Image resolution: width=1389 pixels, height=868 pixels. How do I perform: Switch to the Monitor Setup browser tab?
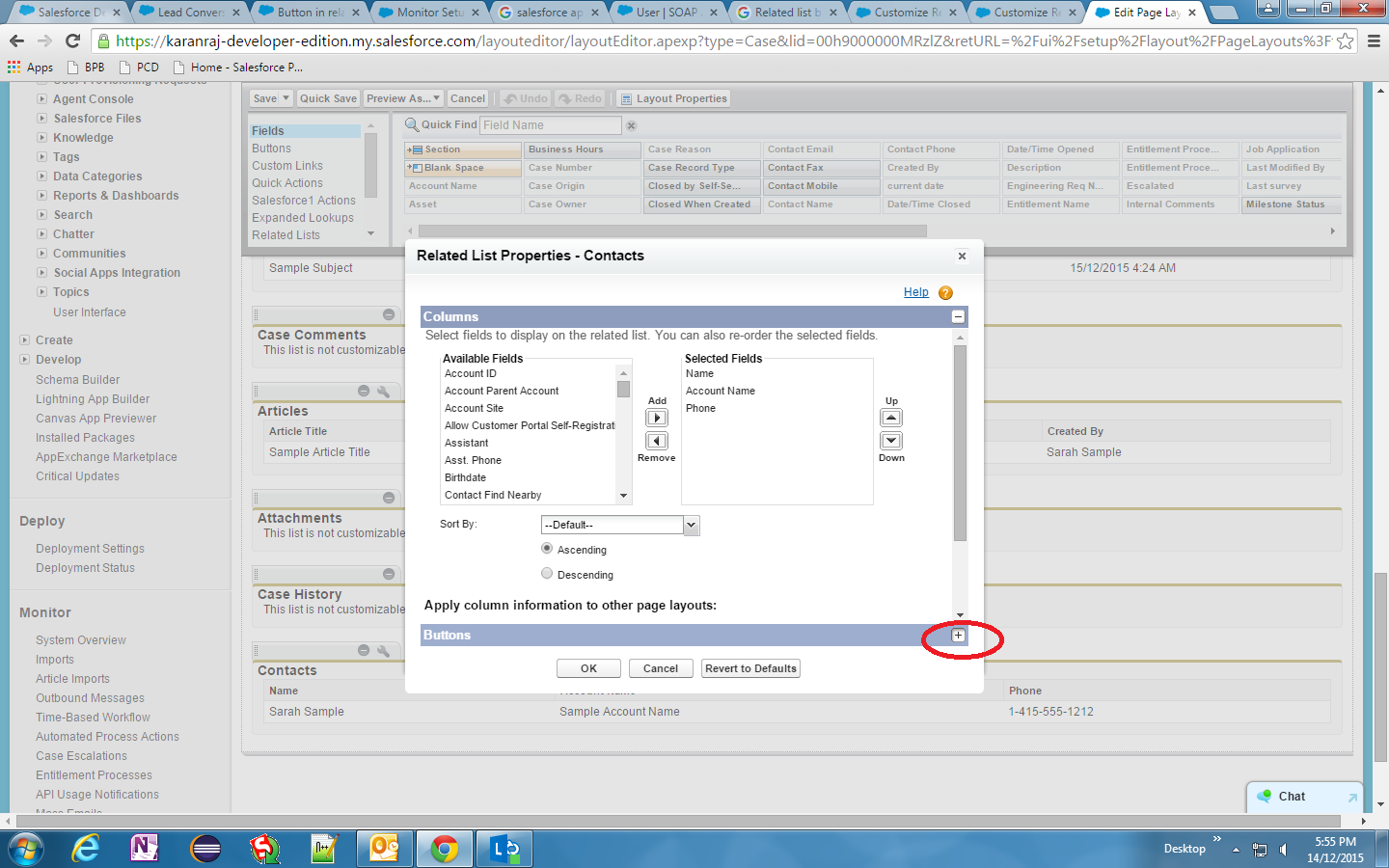pos(430,13)
